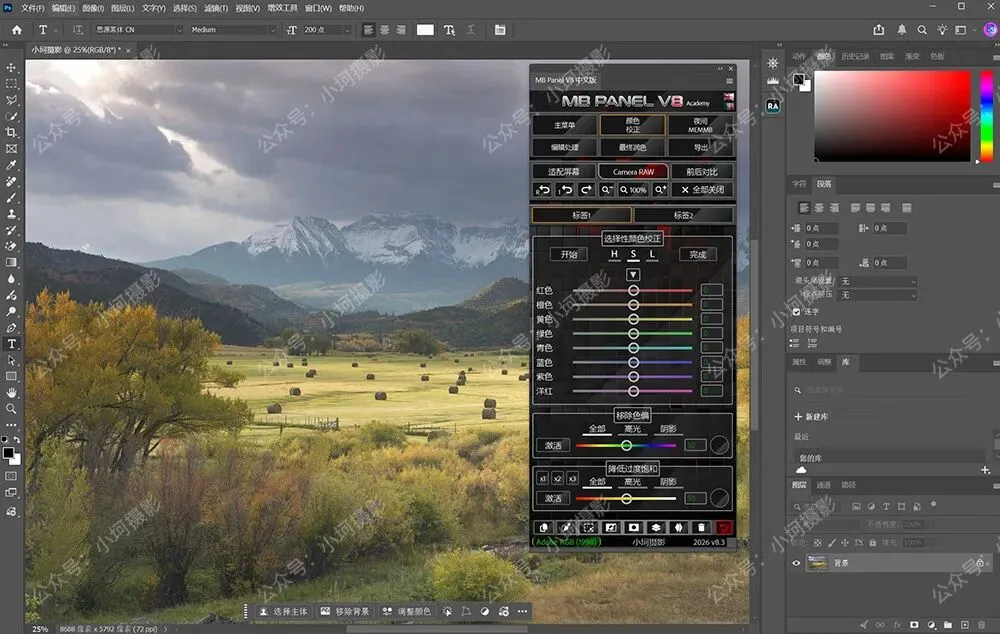Select the Zoom tool in left toolbar
Viewport: 1000px width, 634px height.
[11, 409]
